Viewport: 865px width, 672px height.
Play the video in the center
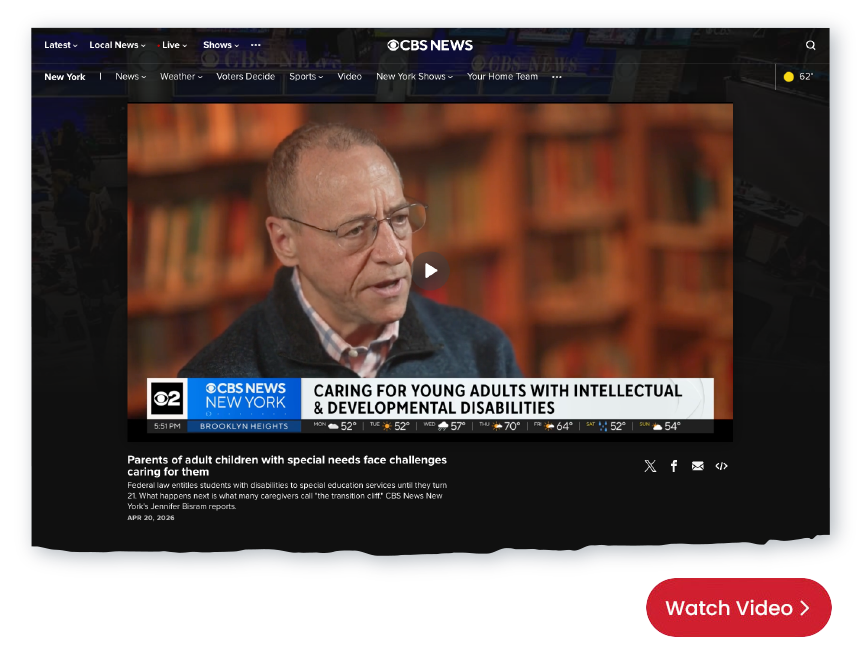[431, 271]
